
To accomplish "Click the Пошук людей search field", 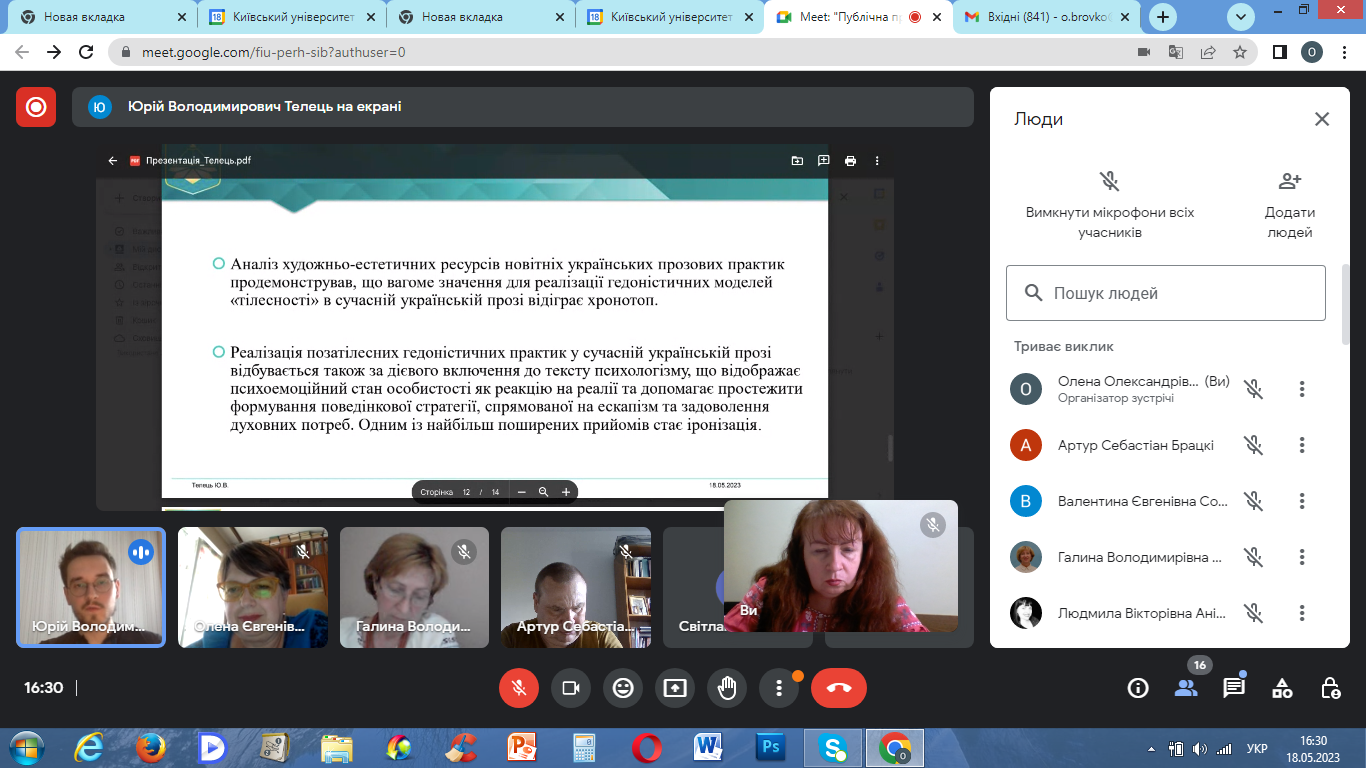I will [x=1165, y=293].
